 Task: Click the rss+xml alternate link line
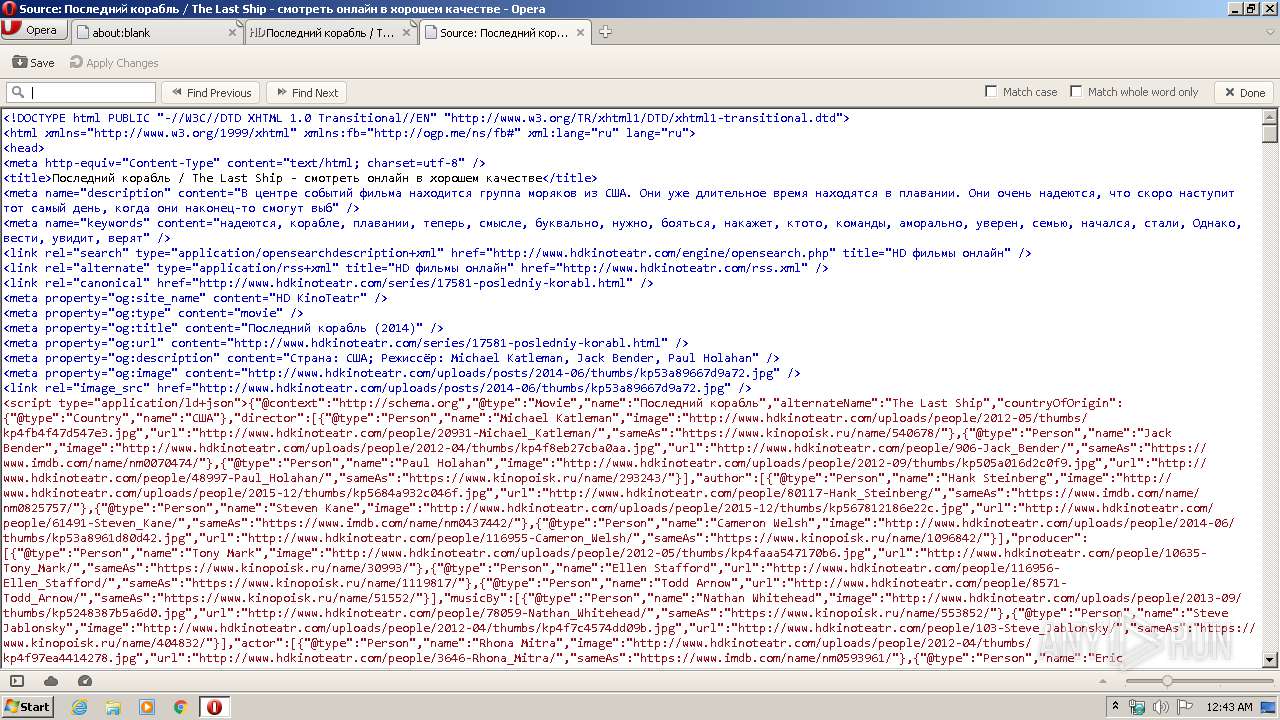416,268
